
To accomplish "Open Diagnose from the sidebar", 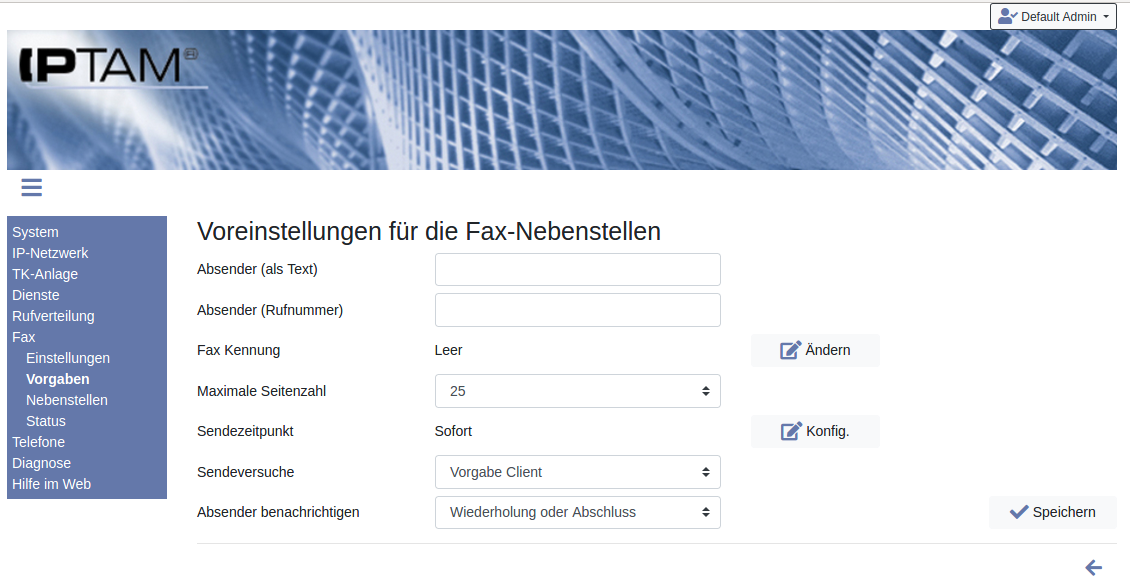I will tap(41, 463).
